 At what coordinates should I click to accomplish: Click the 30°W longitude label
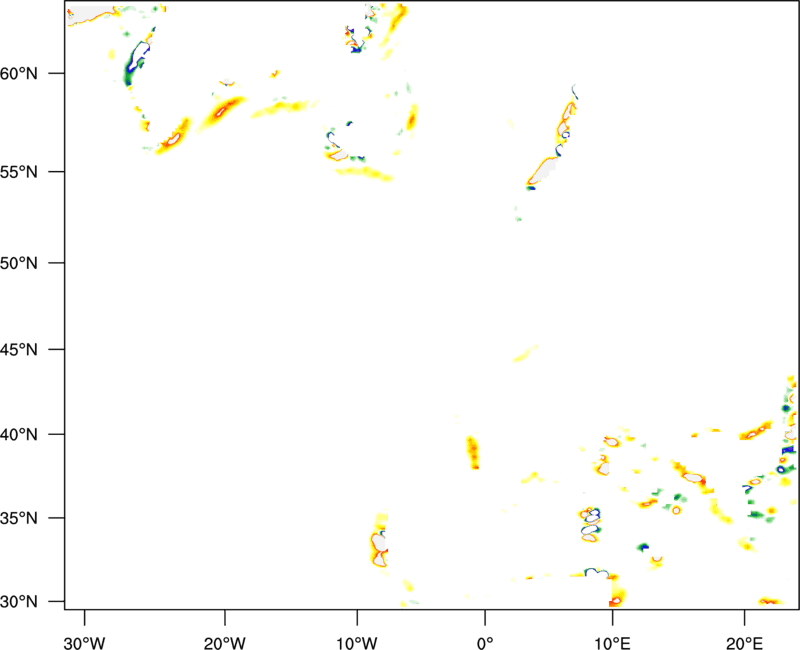tap(84, 643)
